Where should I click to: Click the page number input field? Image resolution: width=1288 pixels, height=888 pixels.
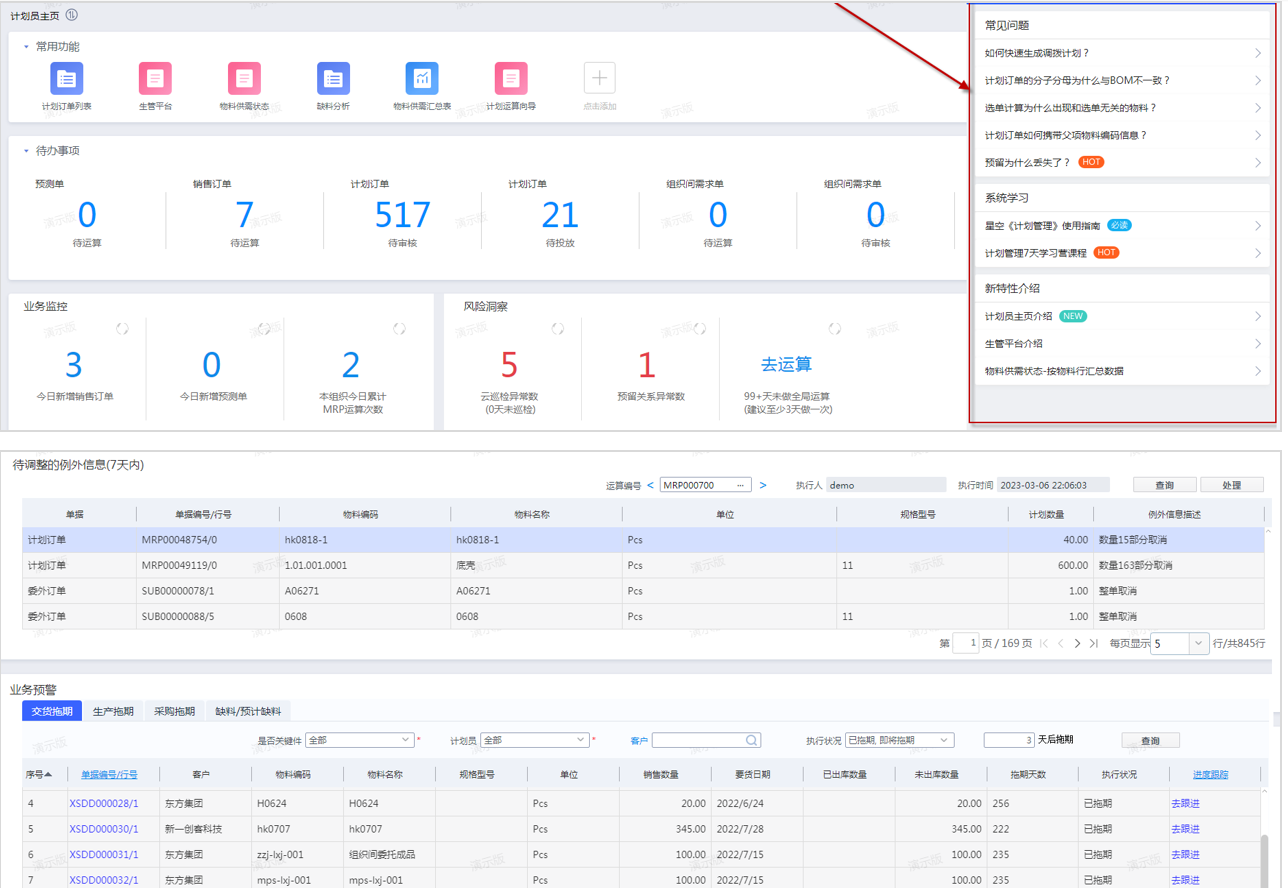(966, 644)
